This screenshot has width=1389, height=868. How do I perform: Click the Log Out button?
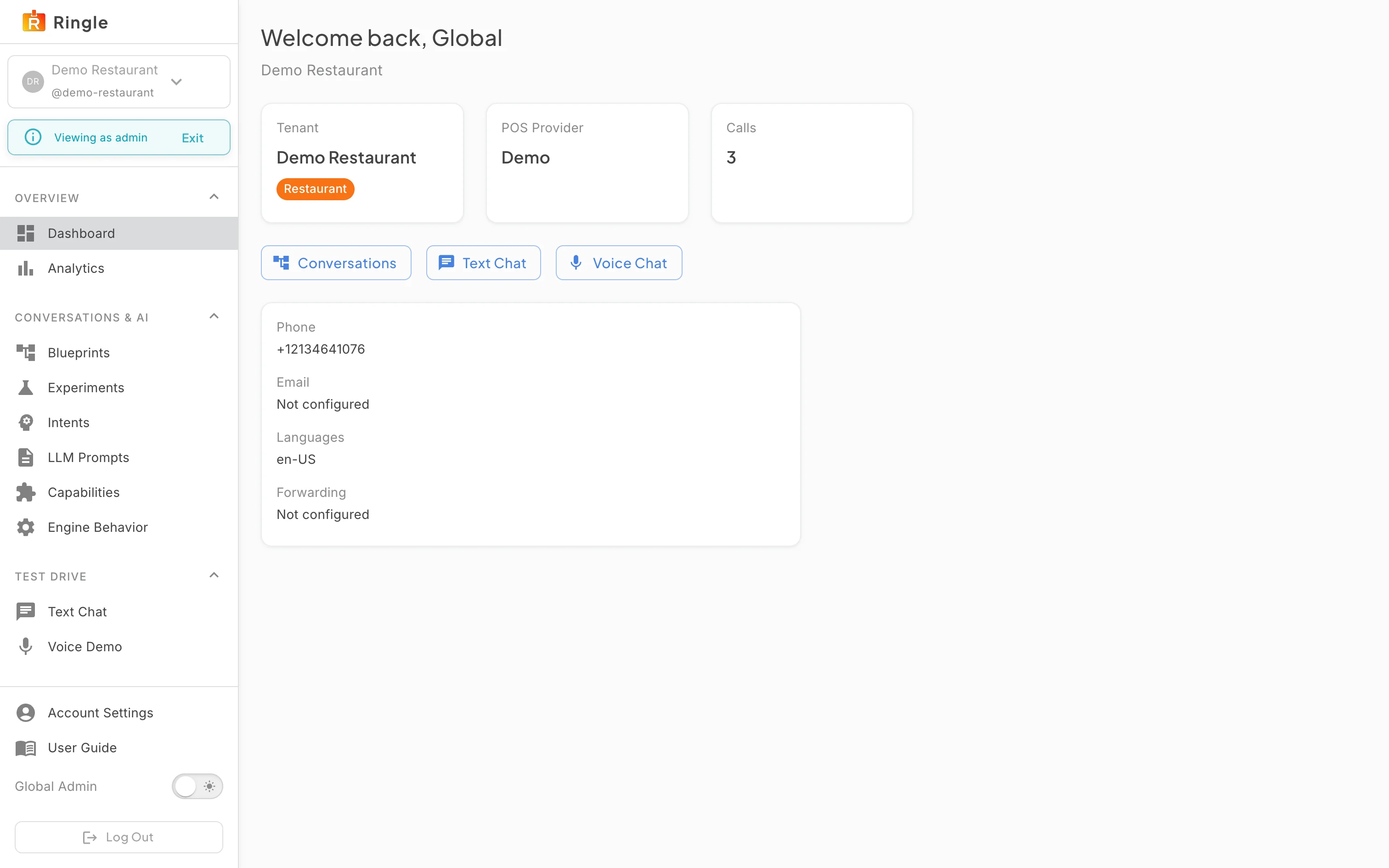click(x=119, y=837)
